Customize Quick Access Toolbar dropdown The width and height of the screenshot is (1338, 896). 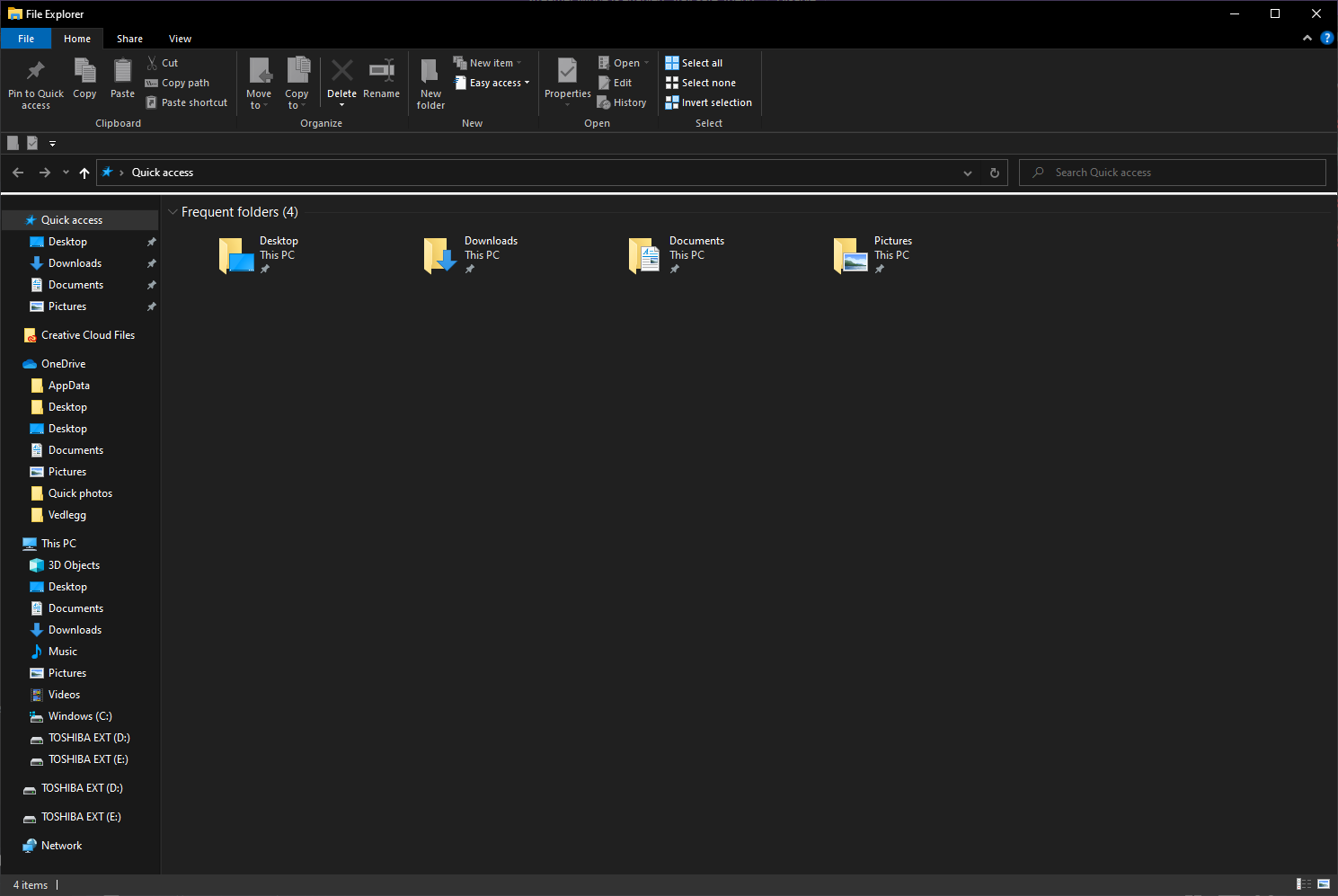pos(52,143)
